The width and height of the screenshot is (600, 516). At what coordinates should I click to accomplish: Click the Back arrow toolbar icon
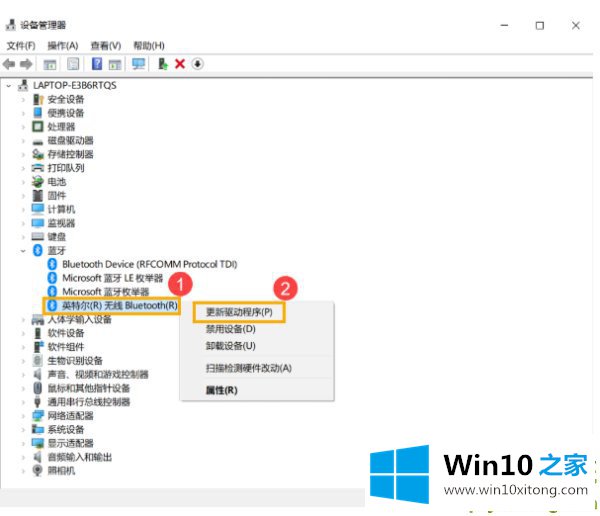[9, 64]
